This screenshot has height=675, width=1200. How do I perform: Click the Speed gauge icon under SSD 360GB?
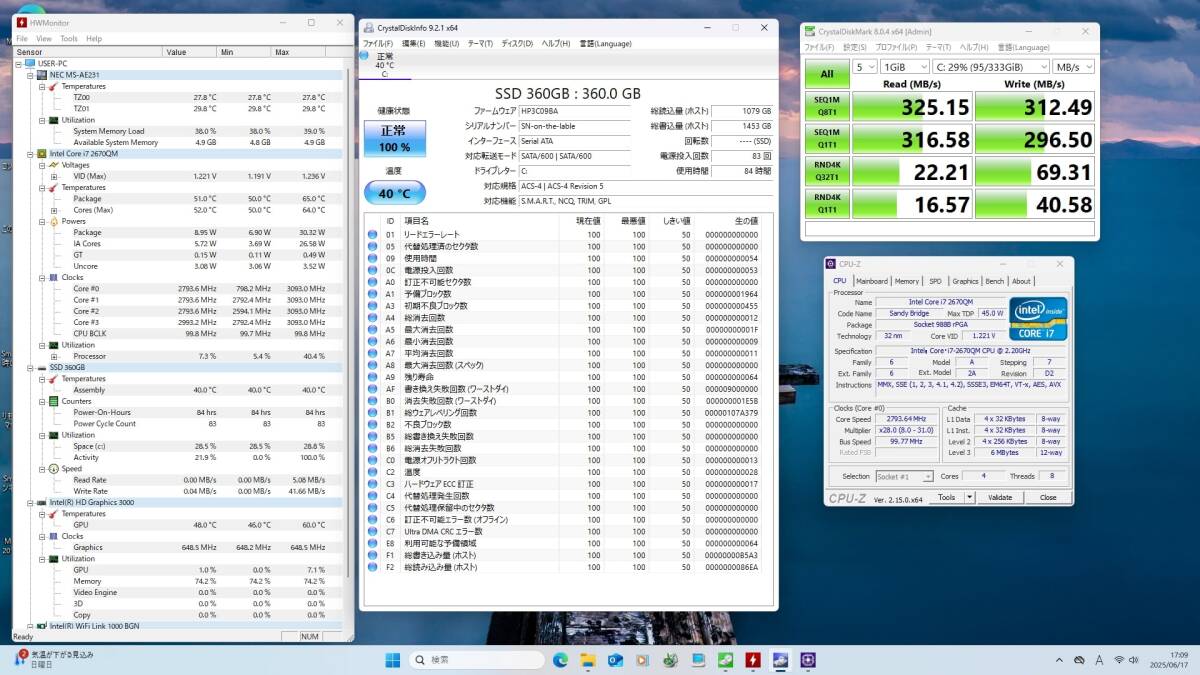tap(54, 469)
